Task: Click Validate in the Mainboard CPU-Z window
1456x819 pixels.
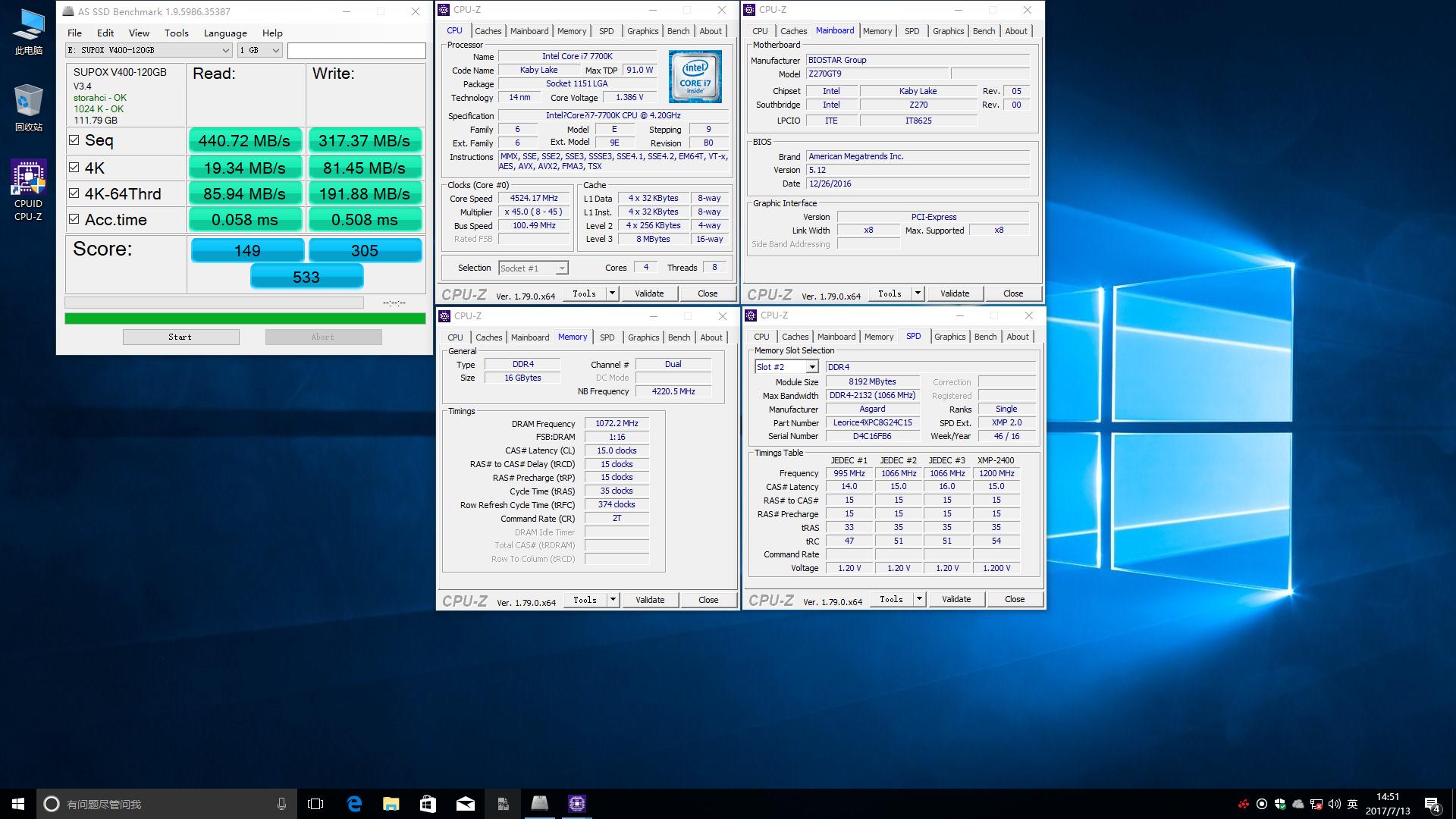Action: pyautogui.click(x=954, y=293)
